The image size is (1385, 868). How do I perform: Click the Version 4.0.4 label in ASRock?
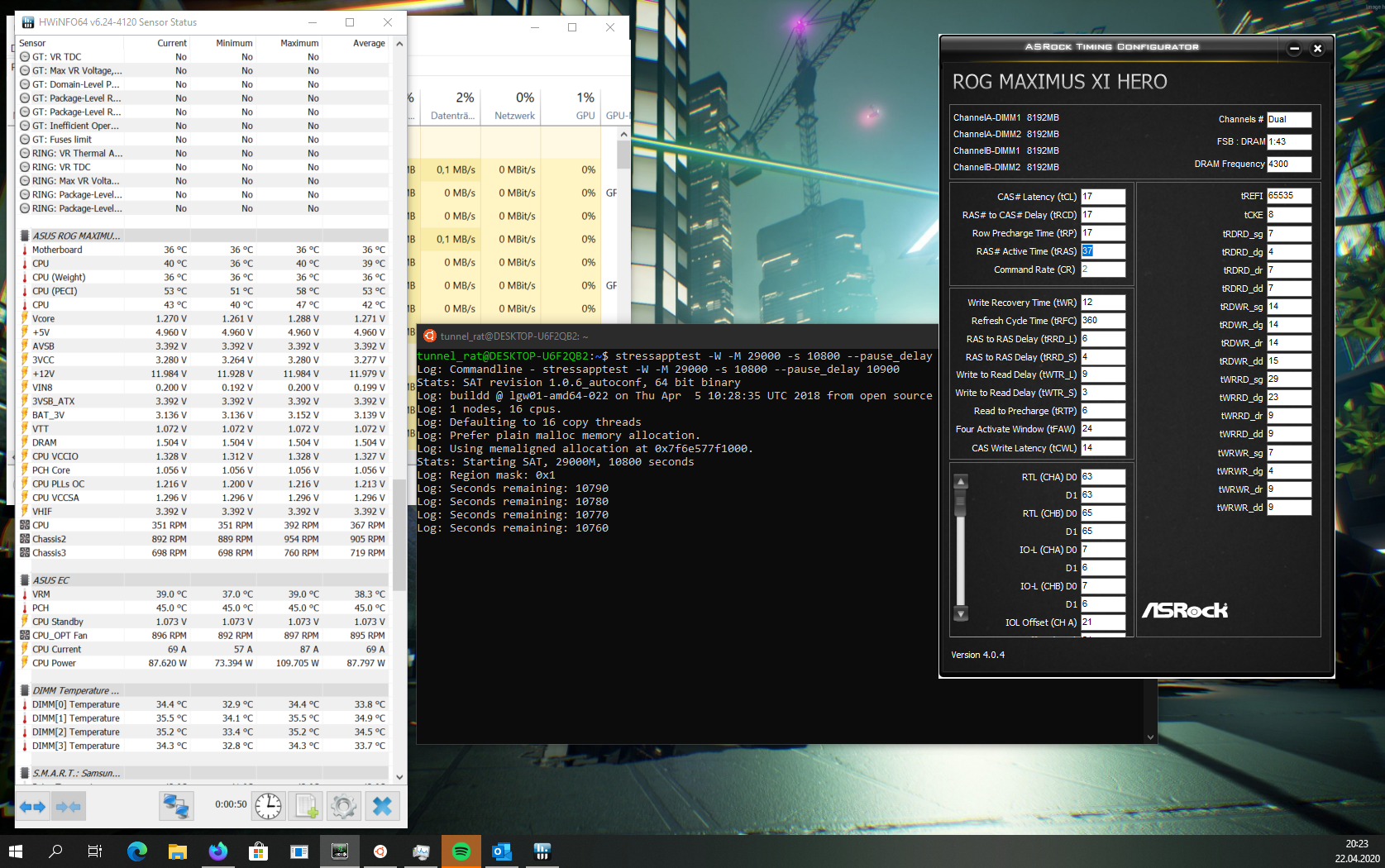point(977,655)
